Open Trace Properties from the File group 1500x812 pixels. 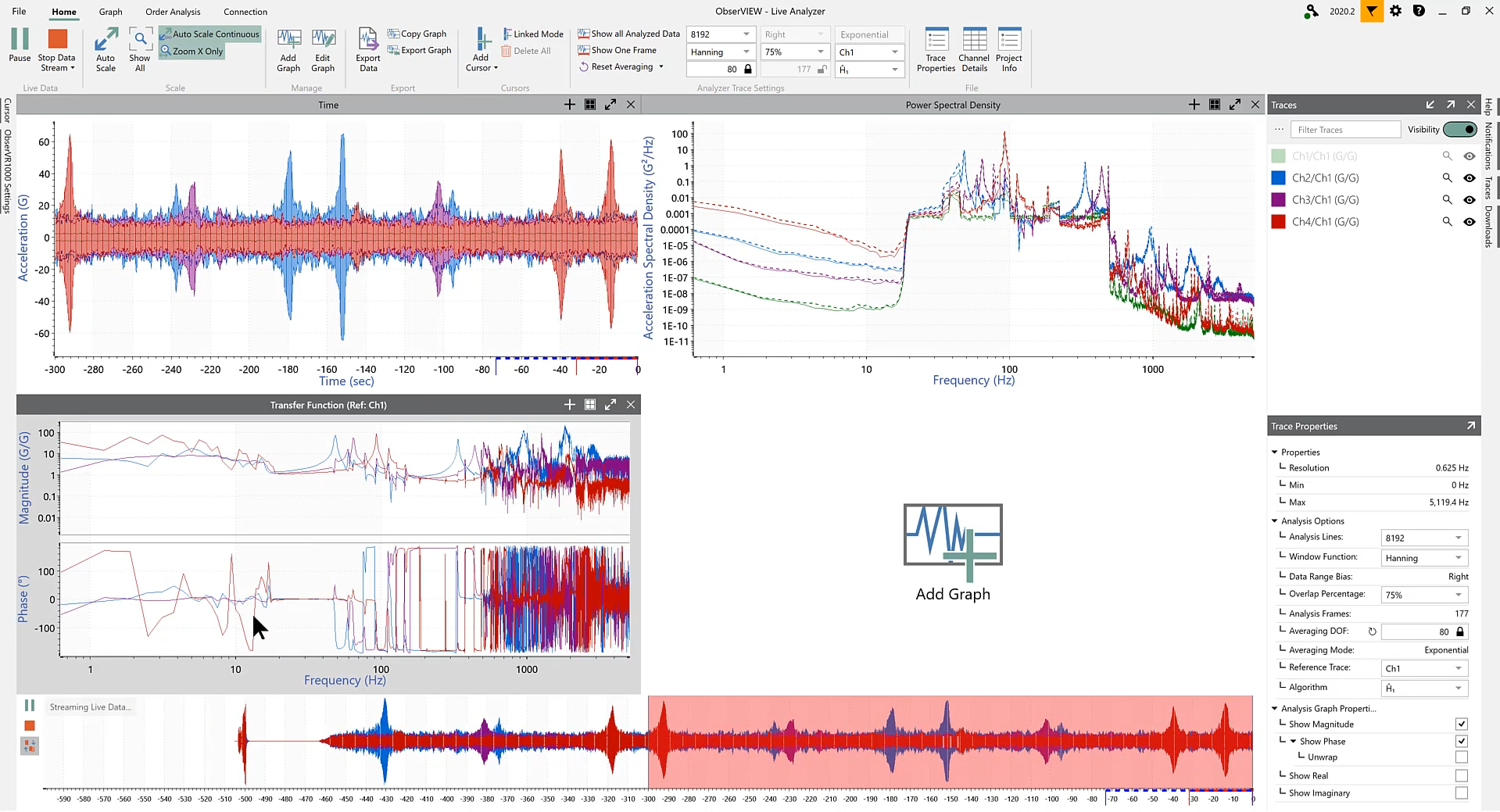point(935,48)
